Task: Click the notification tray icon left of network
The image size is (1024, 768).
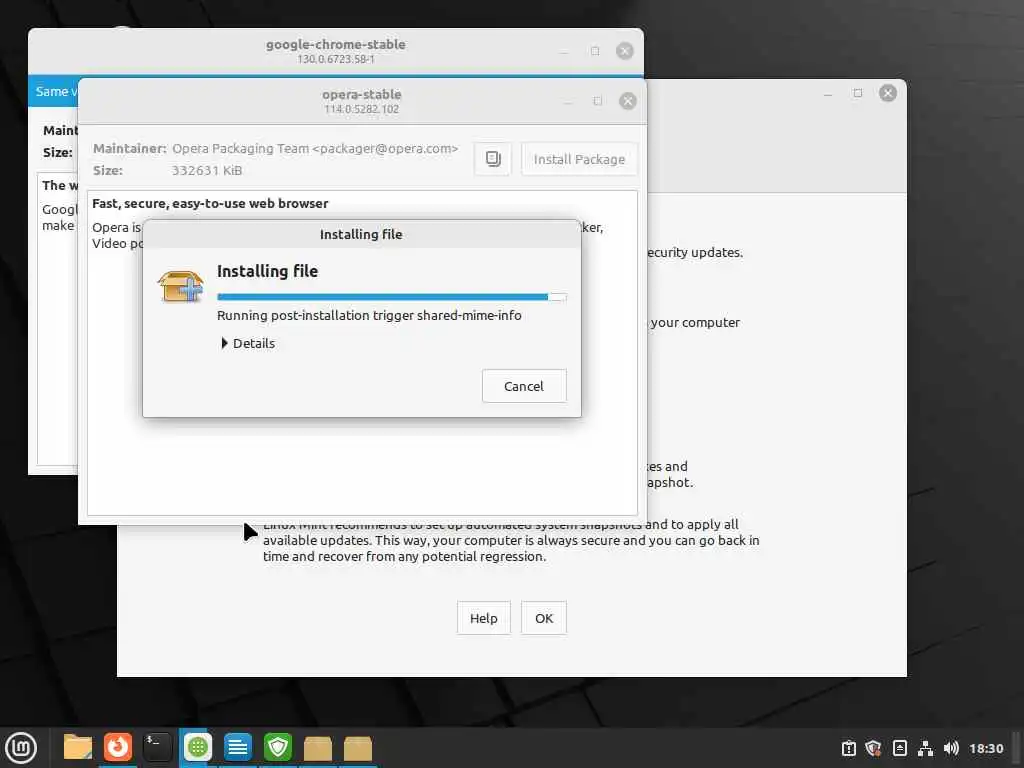Action: pyautogui.click(x=899, y=748)
